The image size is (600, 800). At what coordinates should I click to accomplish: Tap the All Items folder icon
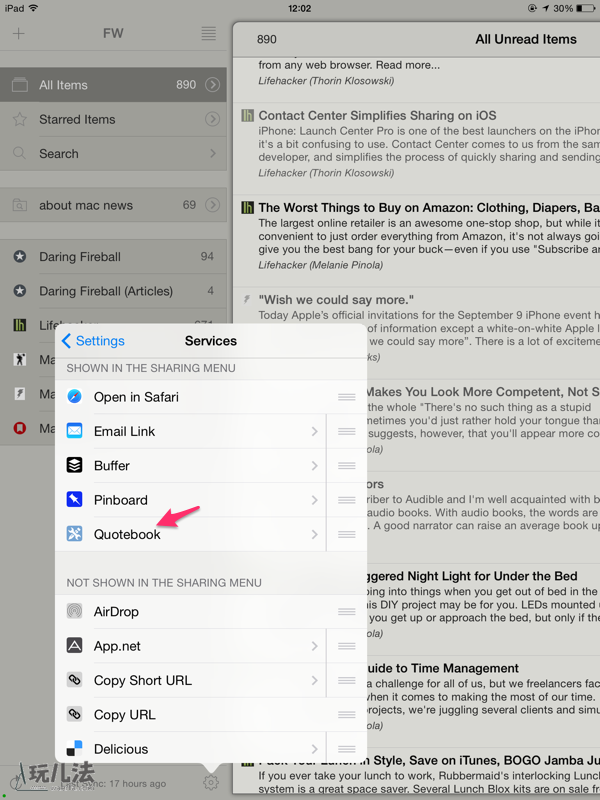point(19,85)
